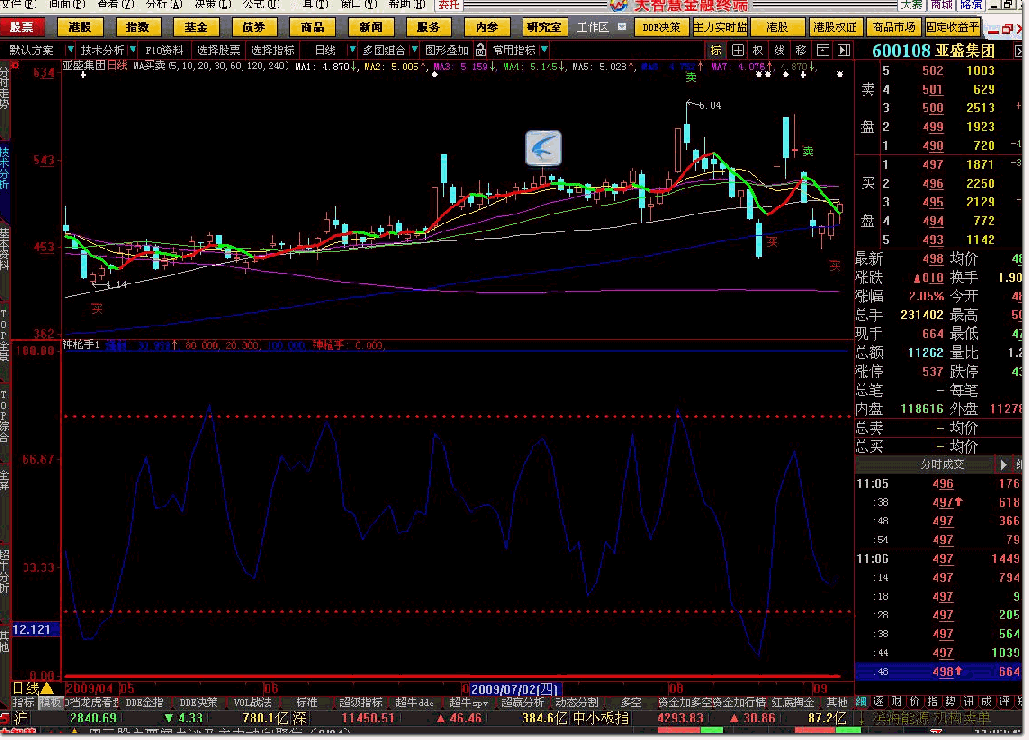Switch to the 研究室 tab
Viewport: 1029px width, 740px height.
544,27
